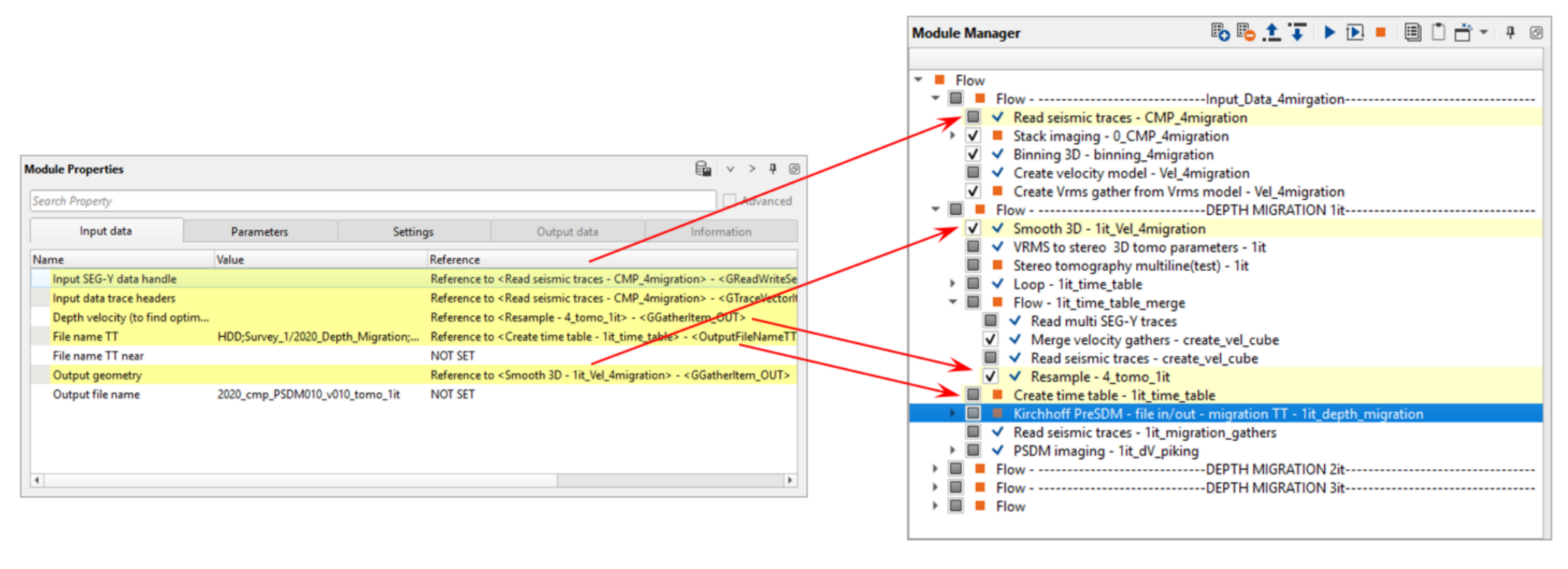Click the database save icon in Module Properties
The width and height of the screenshot is (1568, 569).
(x=703, y=169)
